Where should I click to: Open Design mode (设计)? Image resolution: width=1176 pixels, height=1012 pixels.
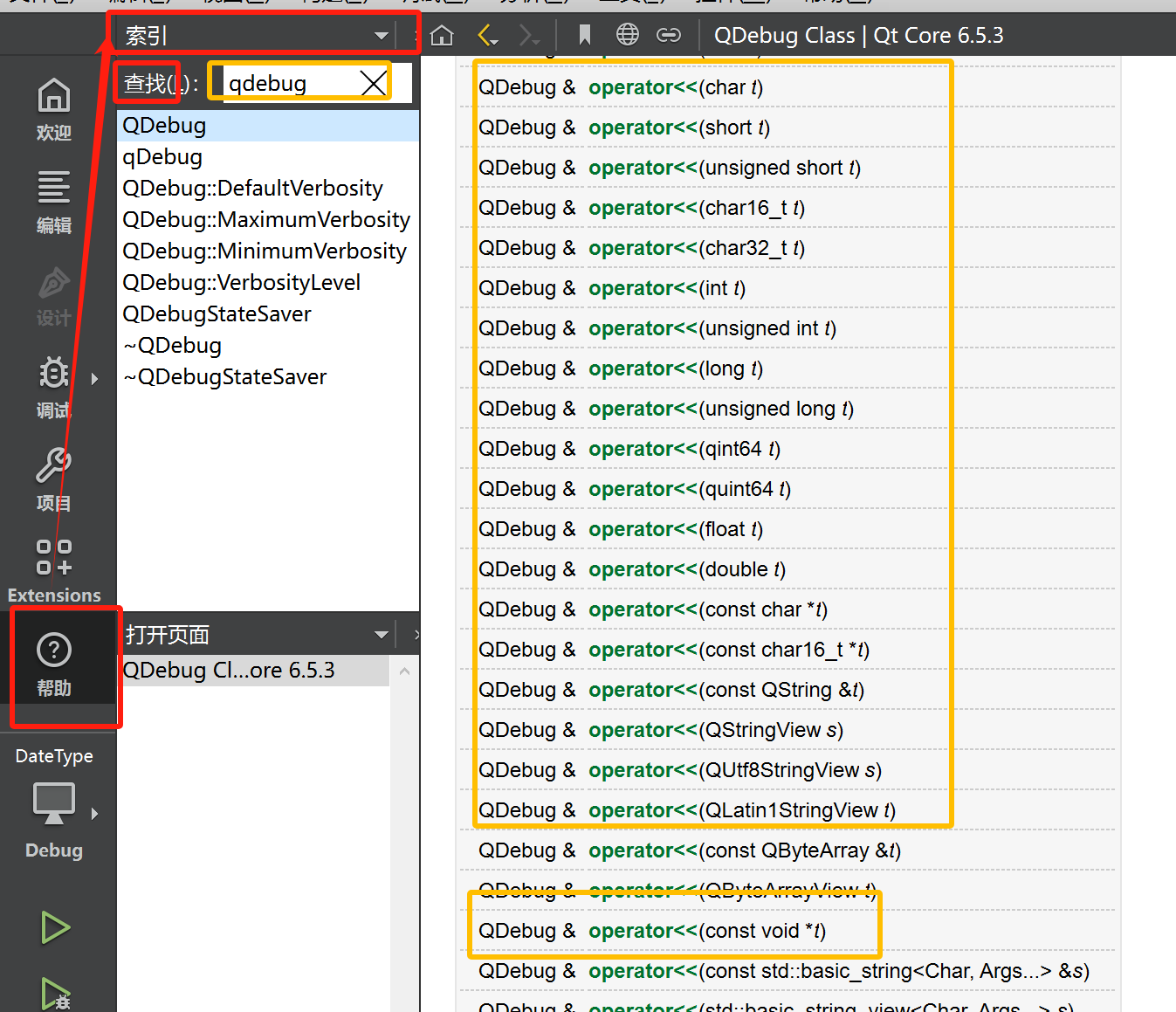click(x=53, y=296)
